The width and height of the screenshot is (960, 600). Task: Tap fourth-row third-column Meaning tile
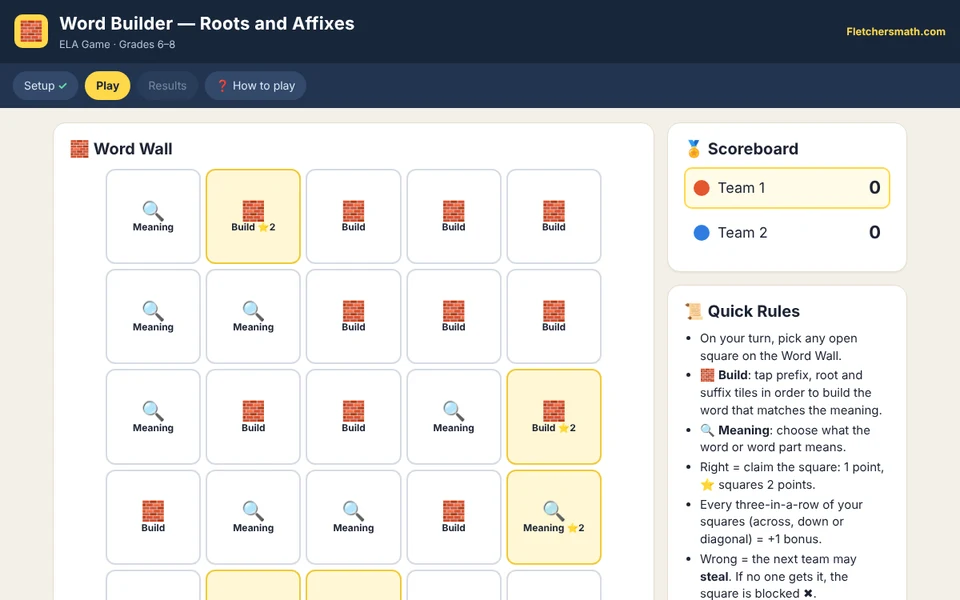point(353,517)
